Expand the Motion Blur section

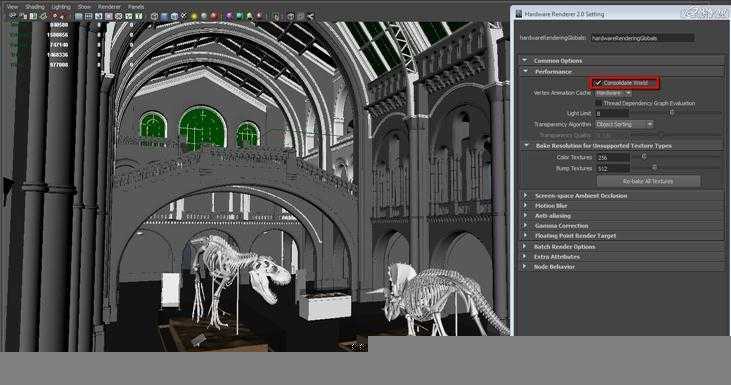coord(525,206)
